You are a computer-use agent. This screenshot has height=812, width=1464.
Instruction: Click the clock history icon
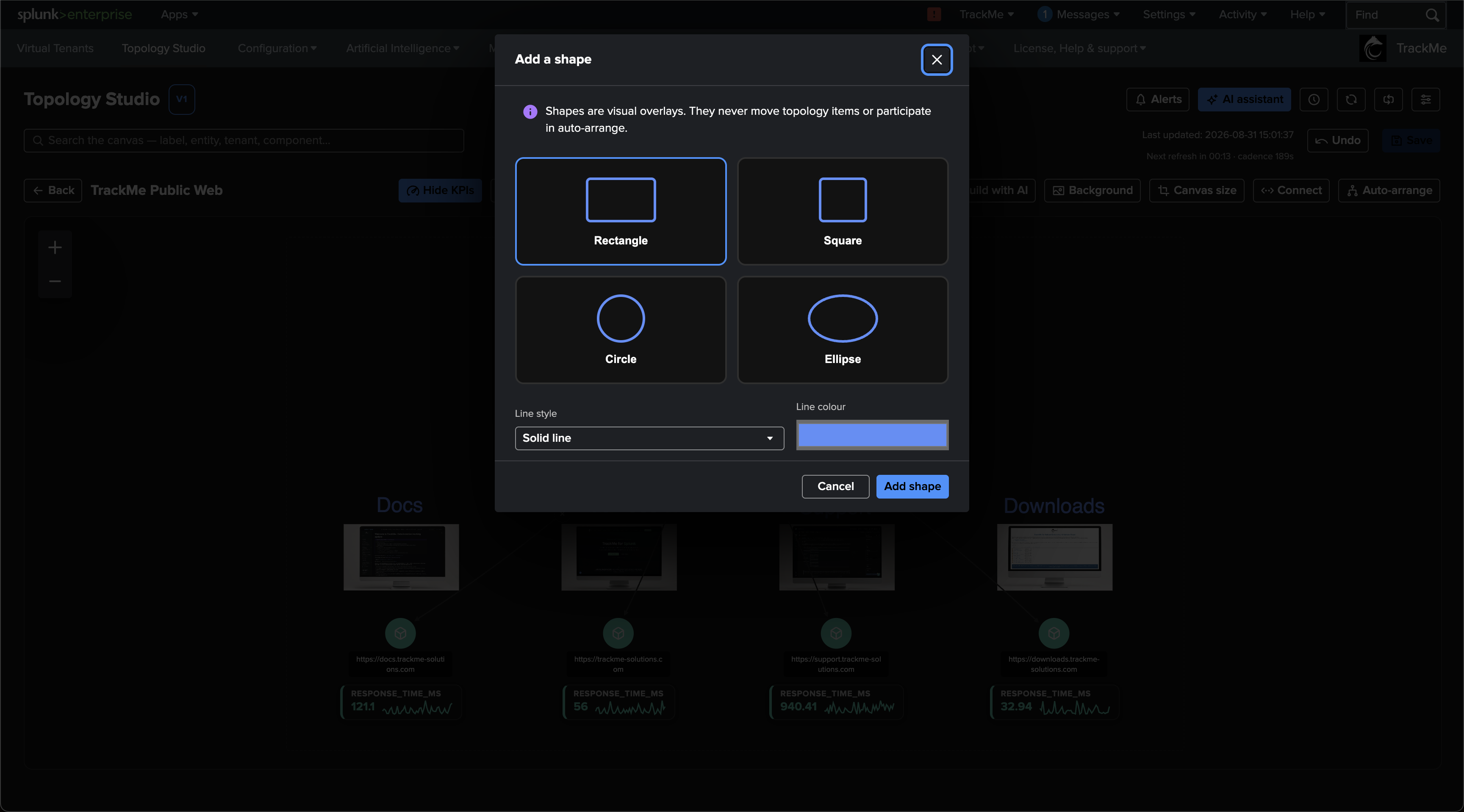[1313, 100]
